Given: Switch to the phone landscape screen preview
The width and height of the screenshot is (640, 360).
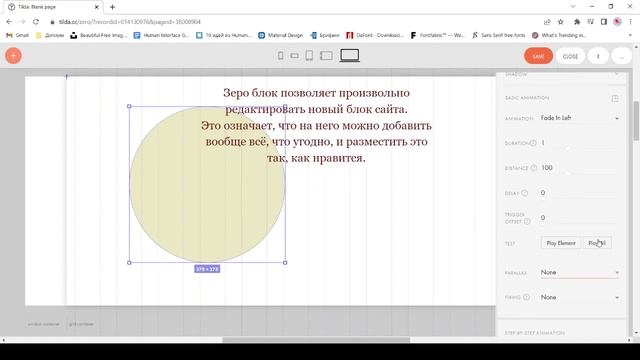Looking at the screenshot, I should 294,56.
